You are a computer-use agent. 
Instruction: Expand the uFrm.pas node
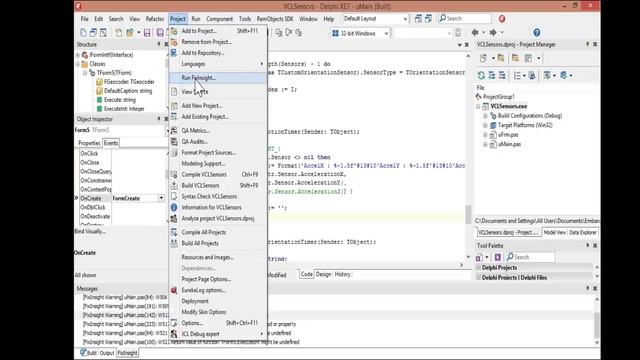[485, 135]
